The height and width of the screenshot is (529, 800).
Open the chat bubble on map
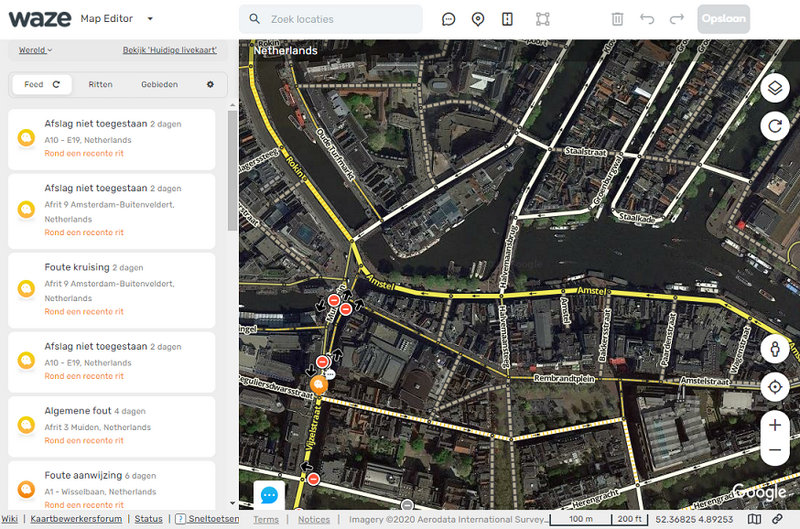[x=269, y=495]
